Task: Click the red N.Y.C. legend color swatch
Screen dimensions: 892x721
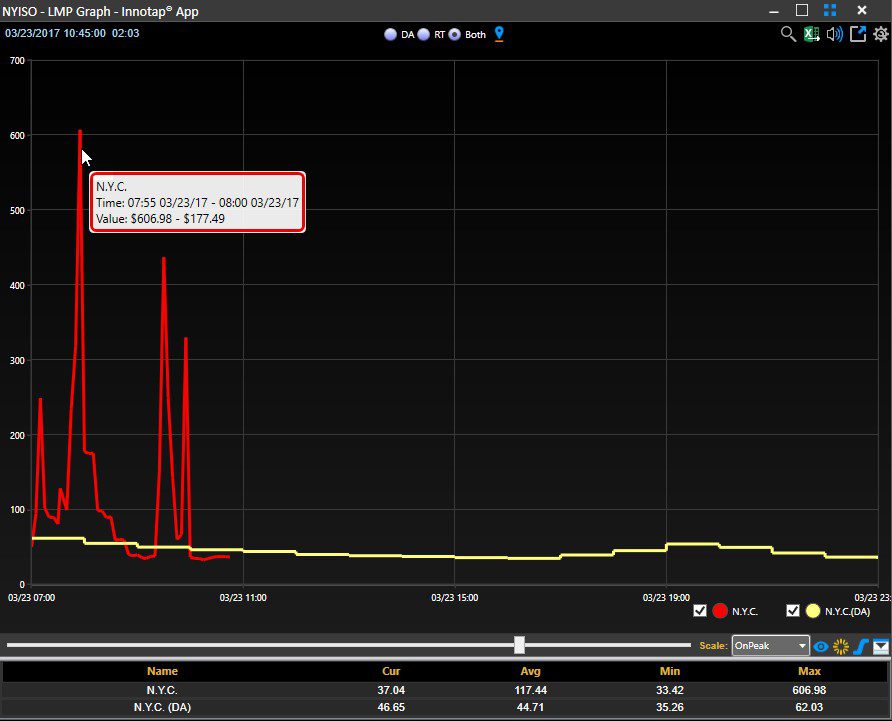Action: tap(720, 611)
